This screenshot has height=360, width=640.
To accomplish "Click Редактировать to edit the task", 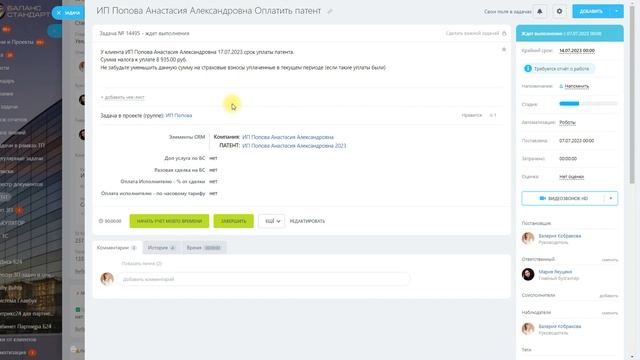I will point(307,221).
